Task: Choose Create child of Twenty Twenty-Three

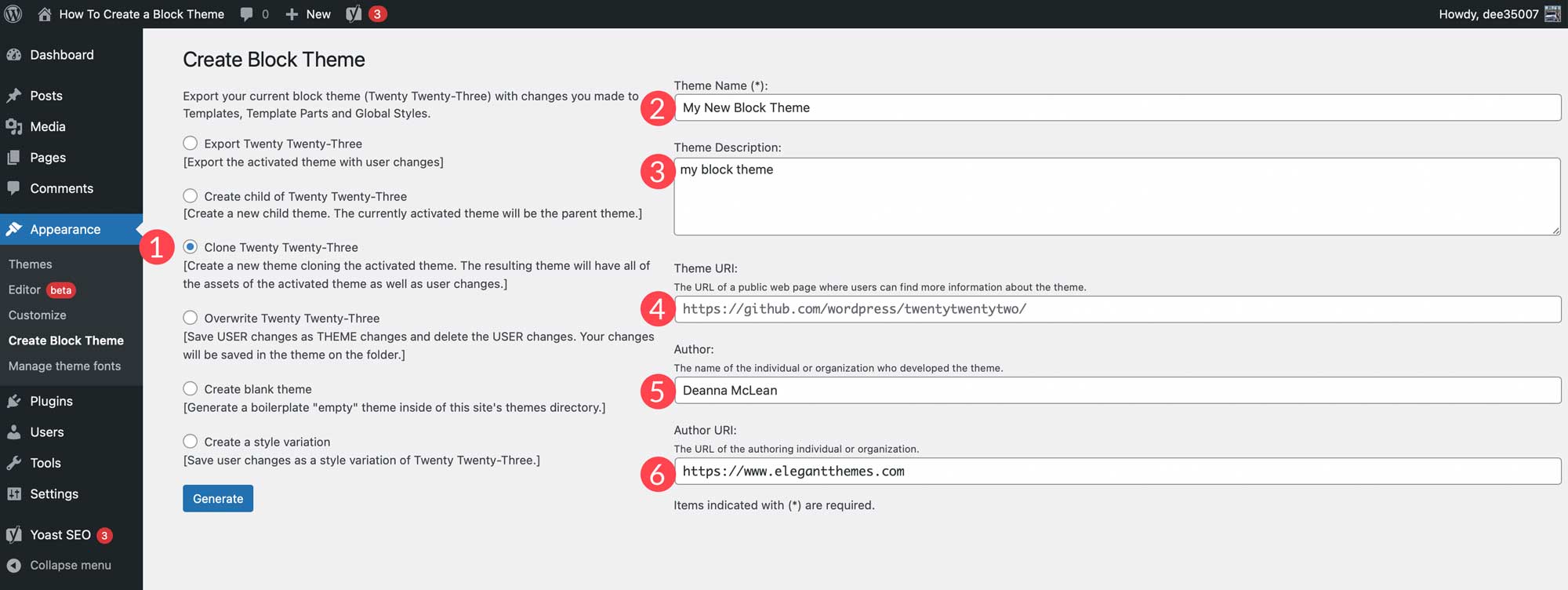Action: 191,196
